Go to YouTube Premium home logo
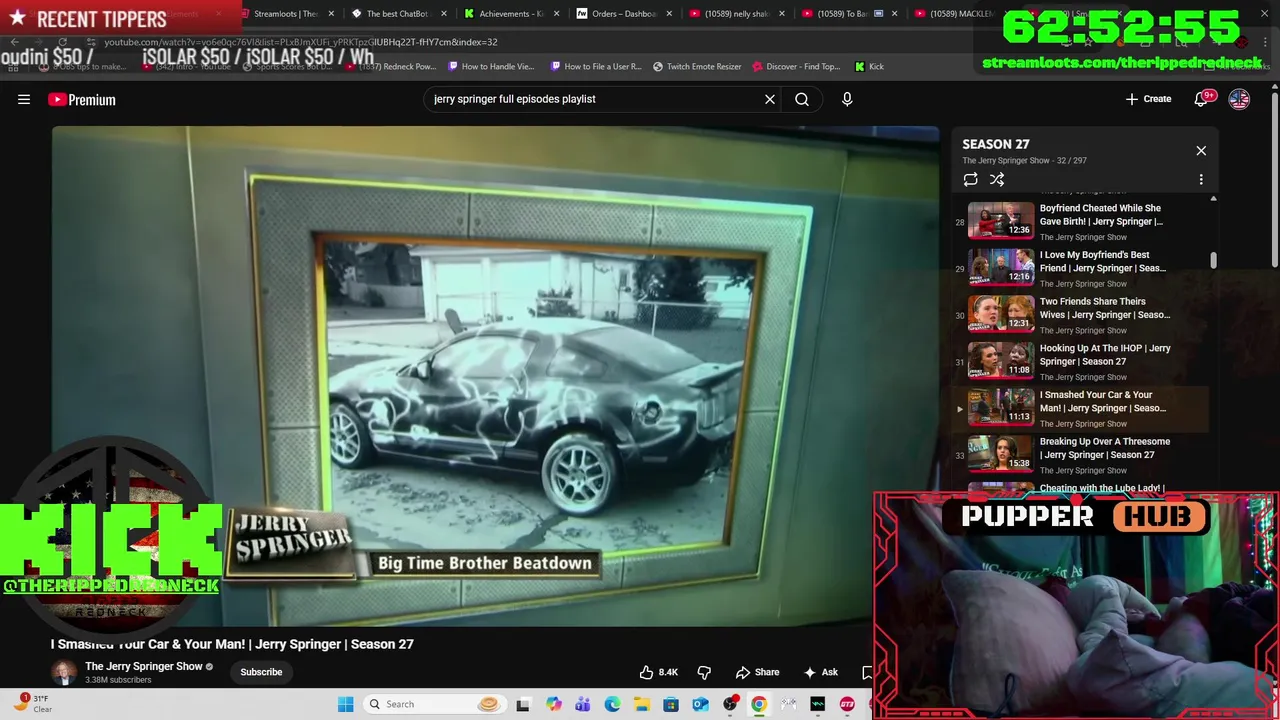The height and width of the screenshot is (720, 1280). (x=82, y=99)
